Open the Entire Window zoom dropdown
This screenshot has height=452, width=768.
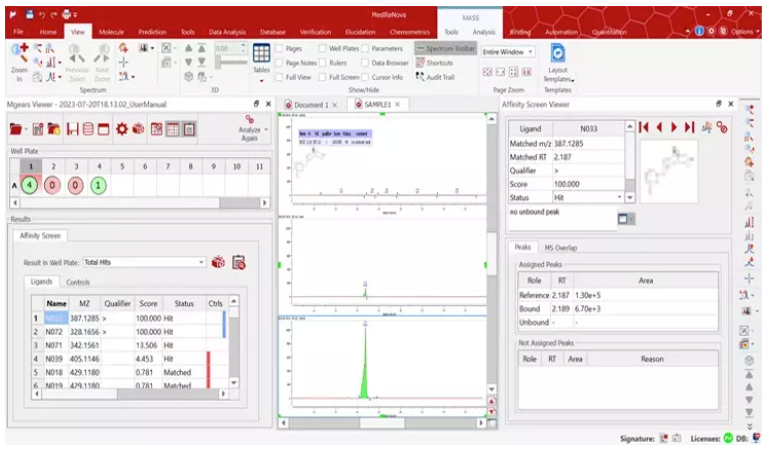[x=530, y=51]
